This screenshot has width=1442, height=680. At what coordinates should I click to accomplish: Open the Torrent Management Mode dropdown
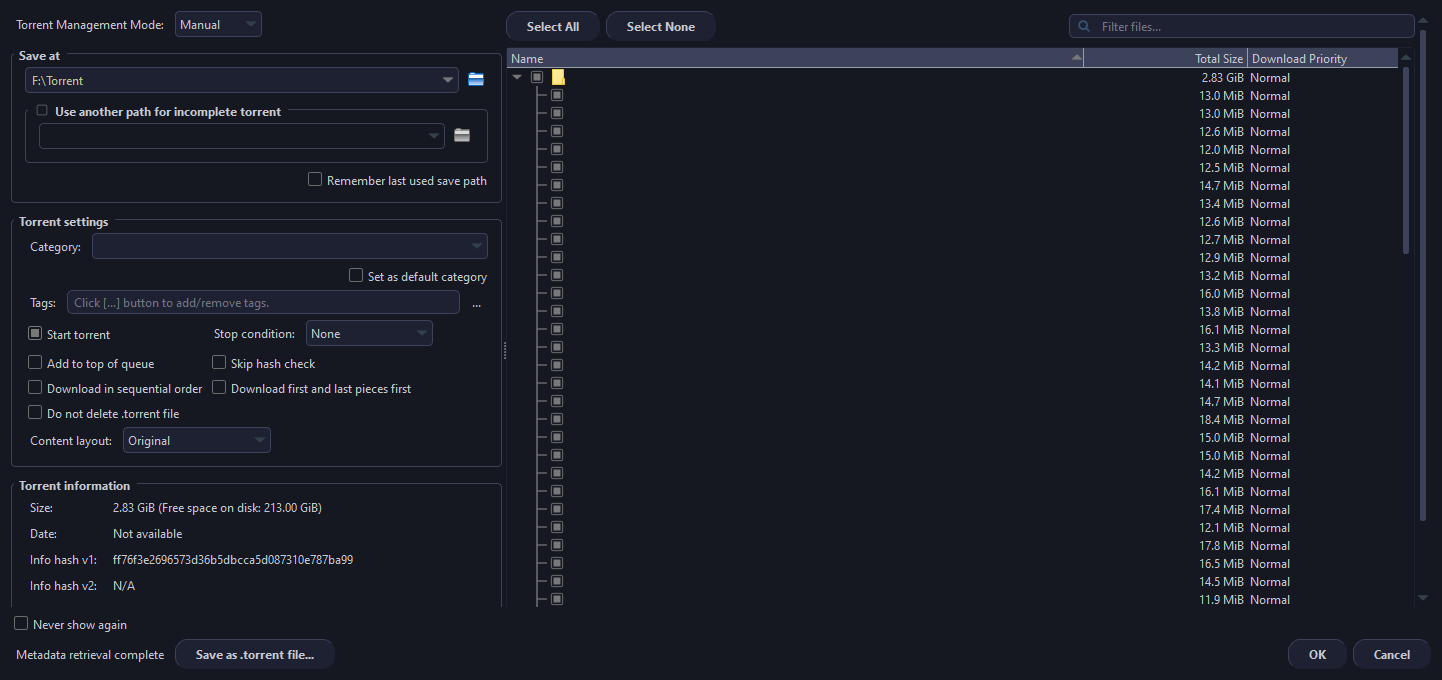[218, 25]
